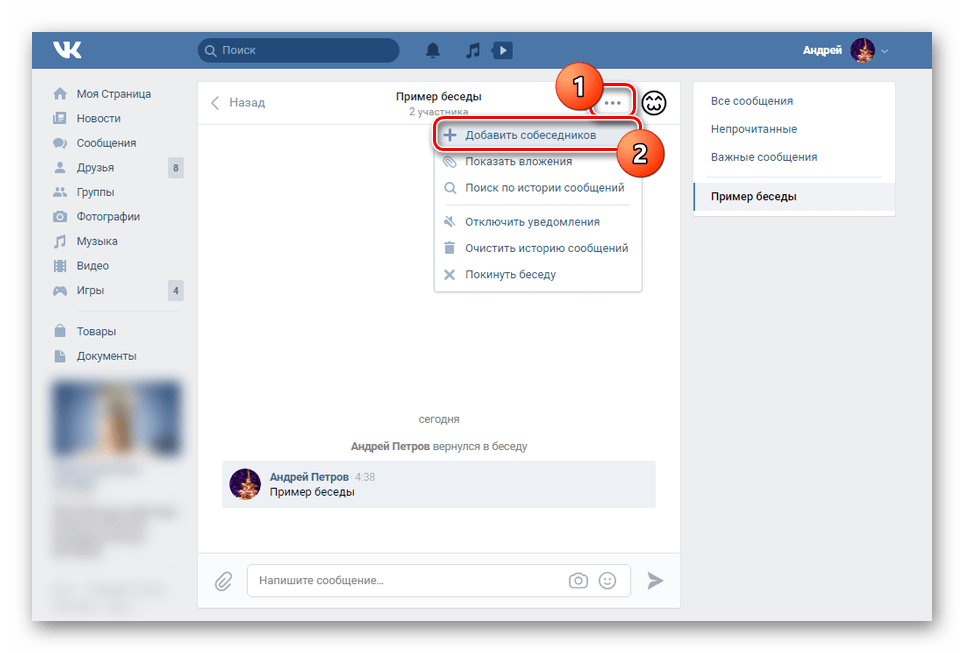This screenshot has width=964, height=653.
Task: Click message timestamp 4:38
Action: [365, 477]
